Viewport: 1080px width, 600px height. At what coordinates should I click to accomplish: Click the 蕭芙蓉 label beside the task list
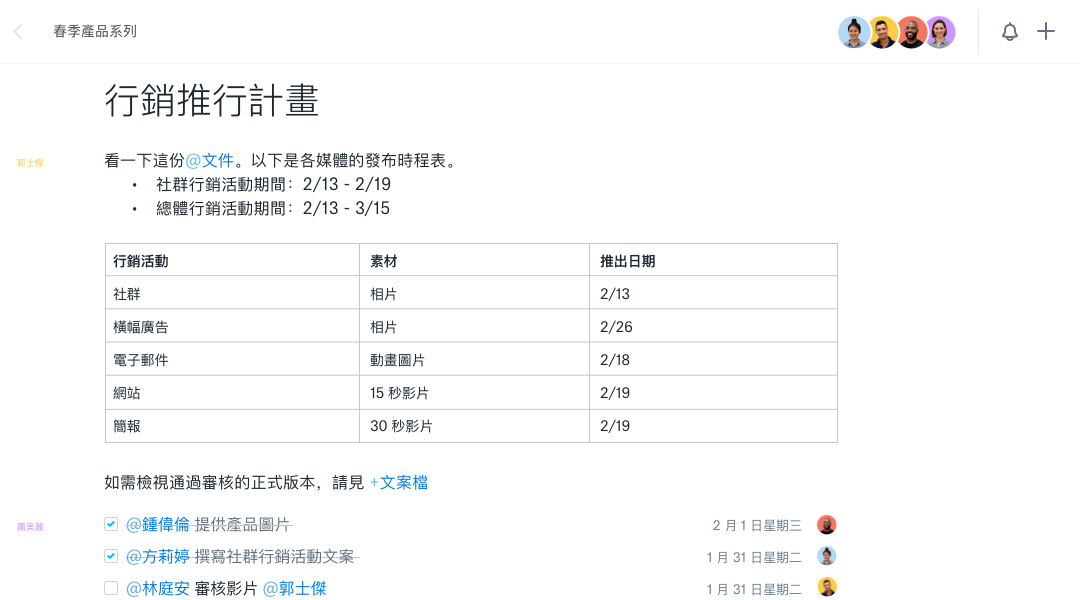pyautogui.click(x=29, y=524)
